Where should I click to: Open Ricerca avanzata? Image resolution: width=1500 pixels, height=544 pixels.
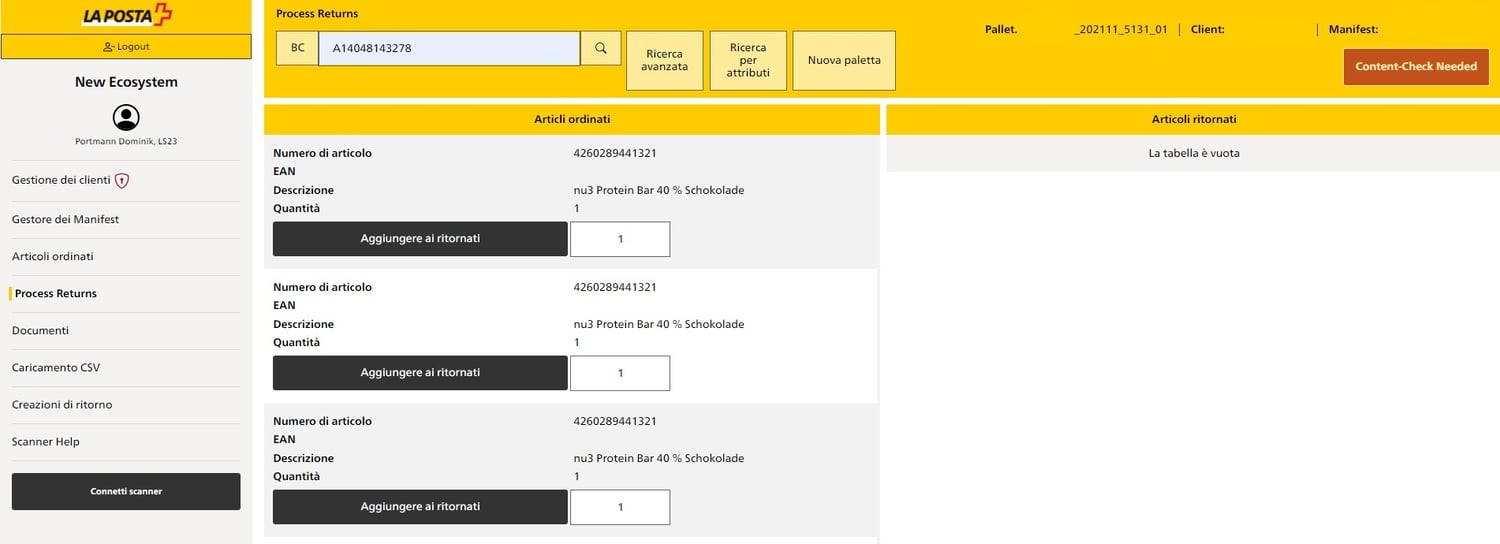pyautogui.click(x=665, y=60)
